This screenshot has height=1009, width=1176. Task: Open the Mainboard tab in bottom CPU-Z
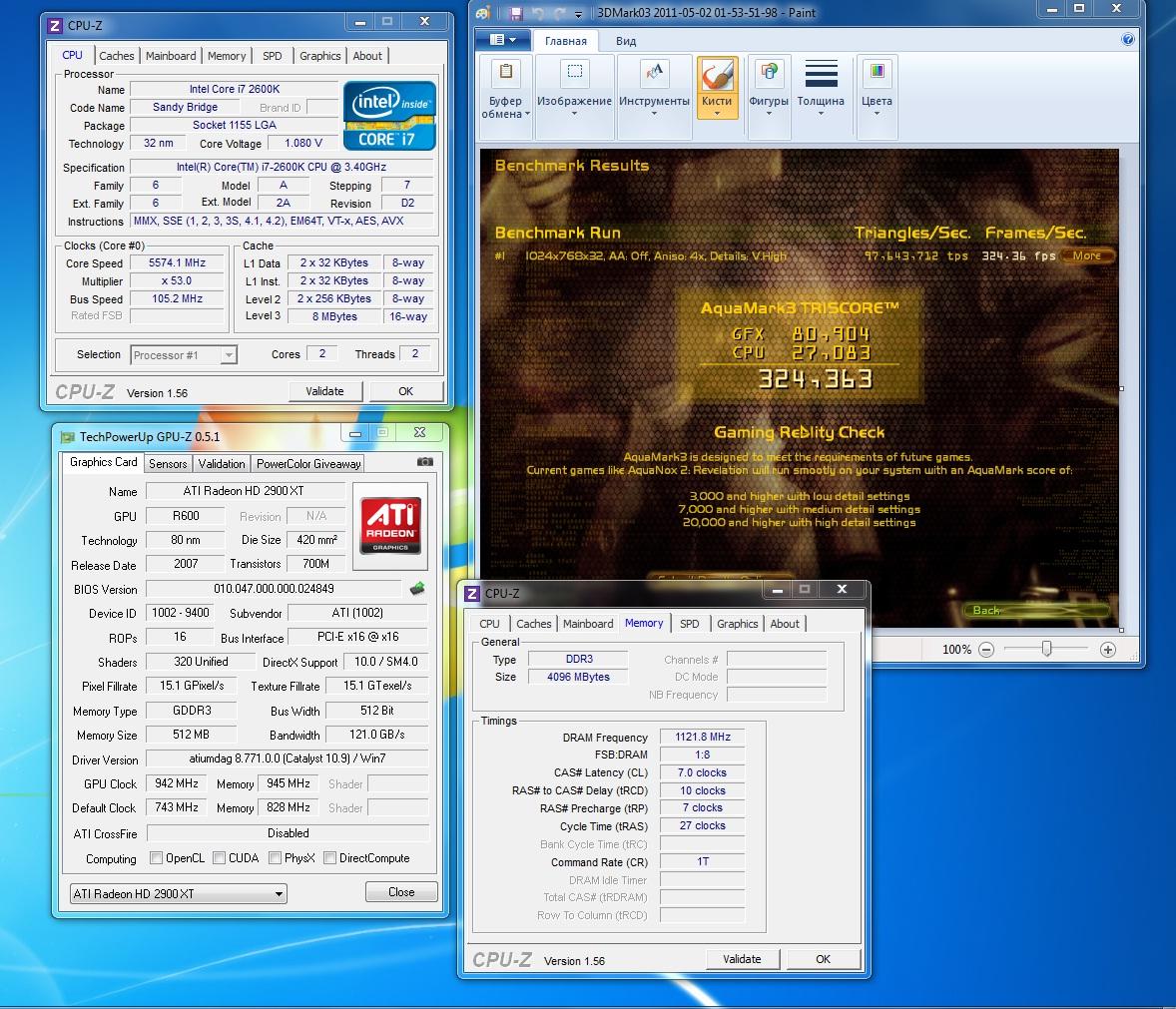pyautogui.click(x=588, y=624)
